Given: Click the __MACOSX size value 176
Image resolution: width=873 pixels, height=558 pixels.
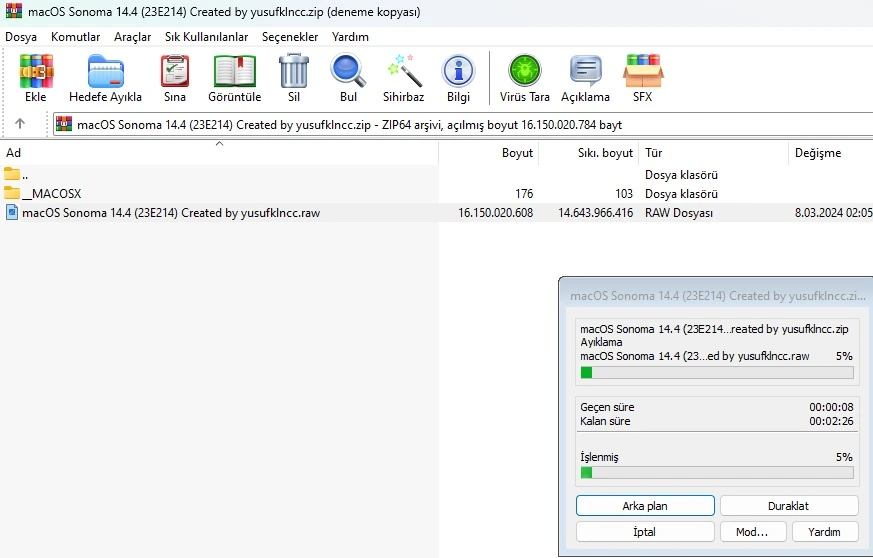Looking at the screenshot, I should 524,194.
